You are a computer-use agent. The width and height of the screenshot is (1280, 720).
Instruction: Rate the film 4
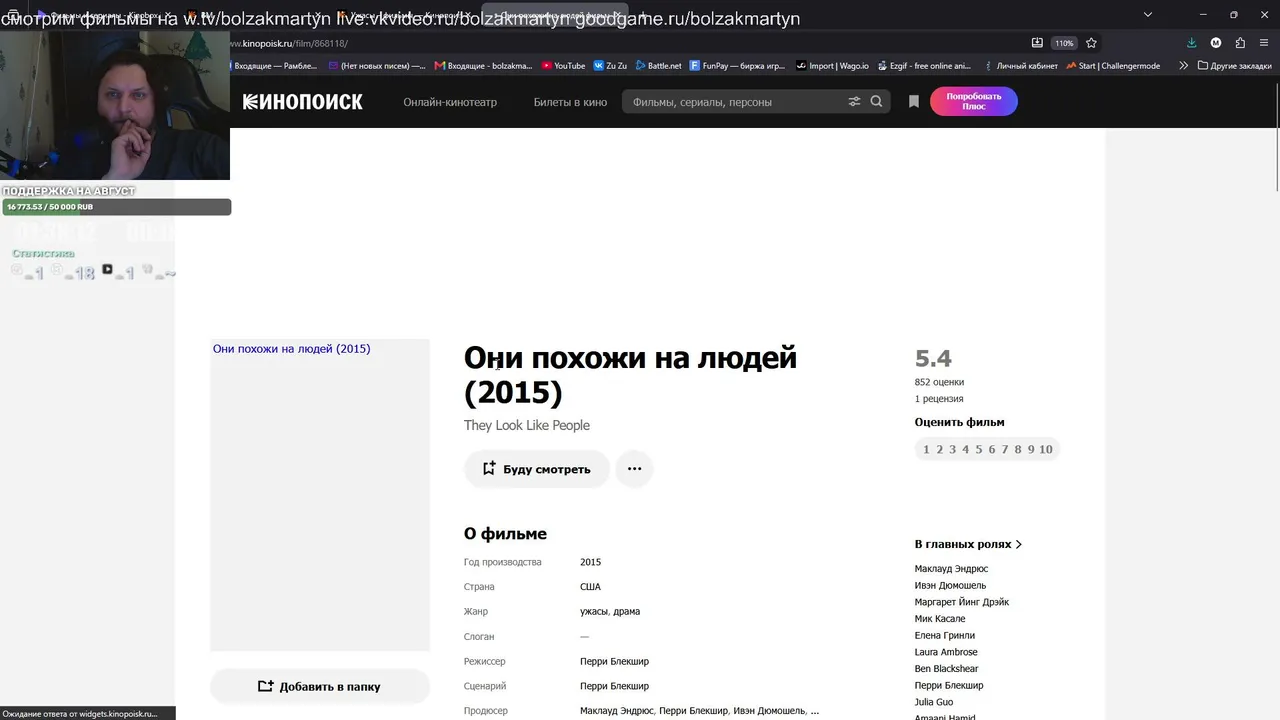click(x=965, y=450)
